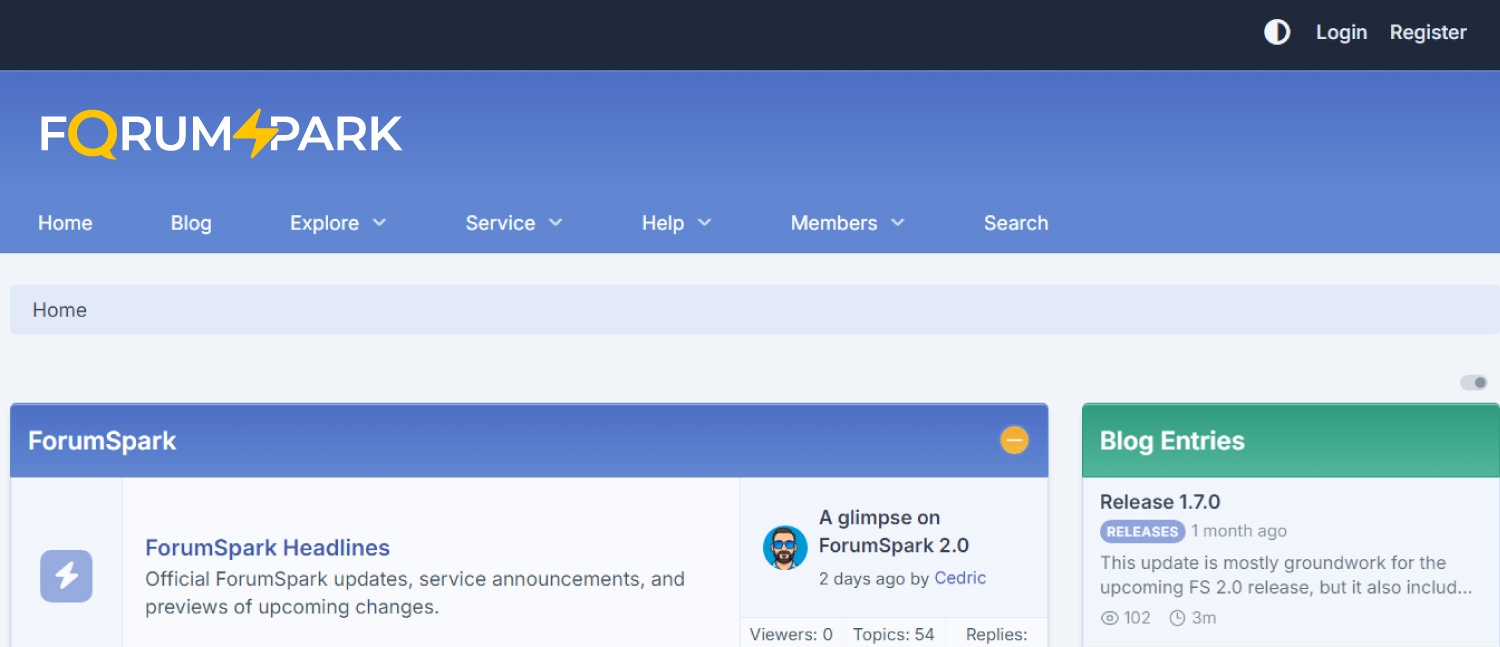This screenshot has height=647, width=1500.
Task: Go to the Blog menu item
Action: [x=191, y=223]
